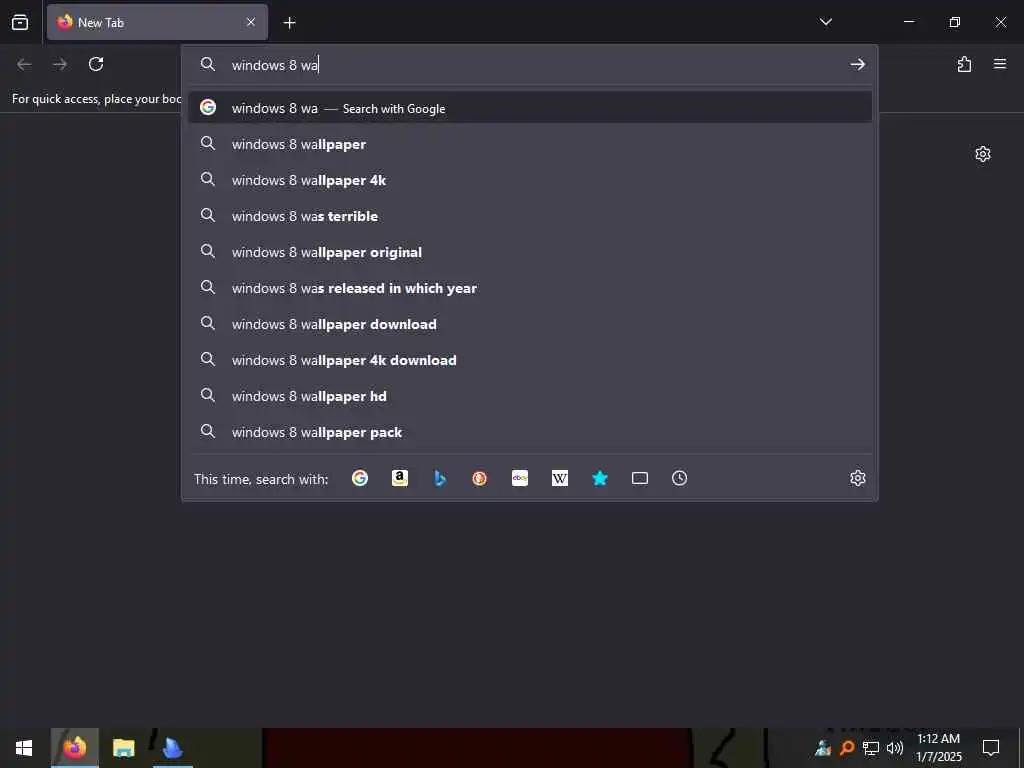Screen dimensions: 1024x768
Task: Open notification center icon
Action: pos(991,748)
